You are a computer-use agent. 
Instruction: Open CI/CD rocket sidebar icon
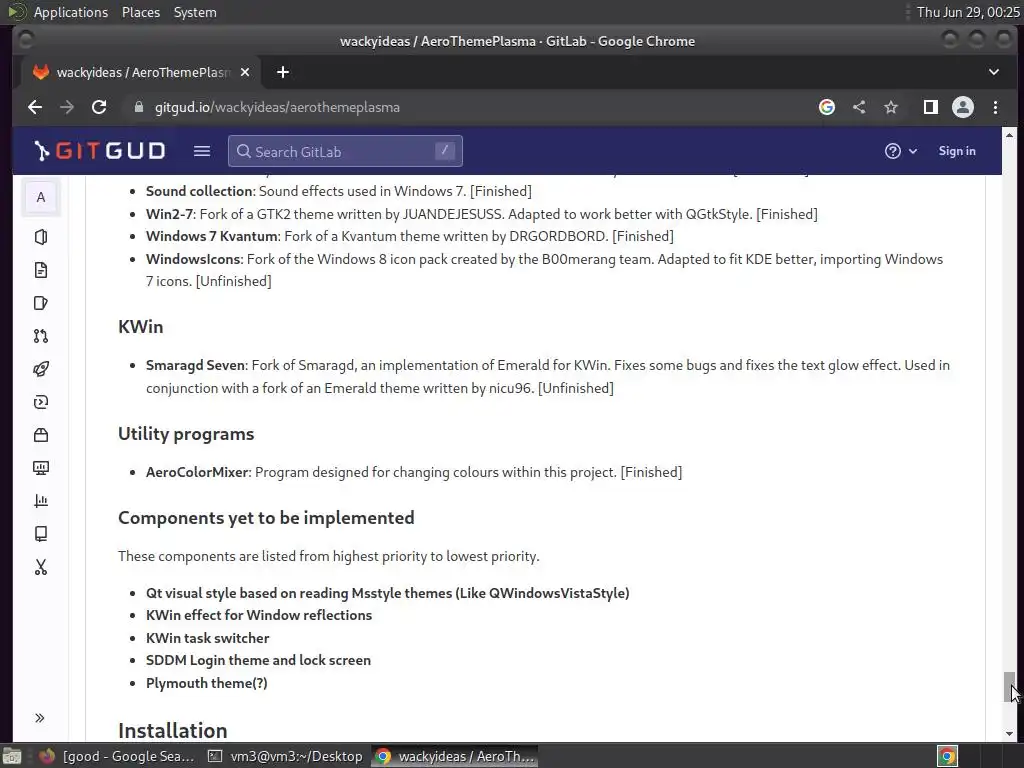click(40, 369)
